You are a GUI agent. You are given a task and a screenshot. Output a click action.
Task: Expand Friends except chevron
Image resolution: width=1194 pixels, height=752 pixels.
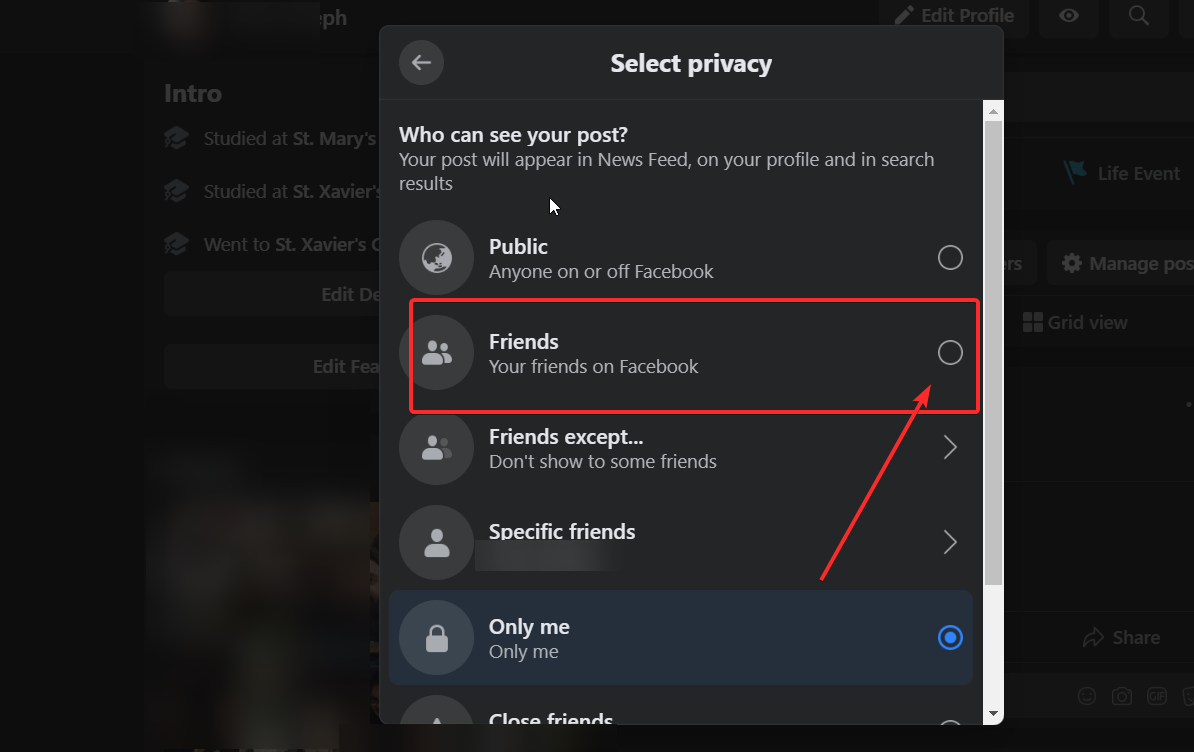coord(950,448)
